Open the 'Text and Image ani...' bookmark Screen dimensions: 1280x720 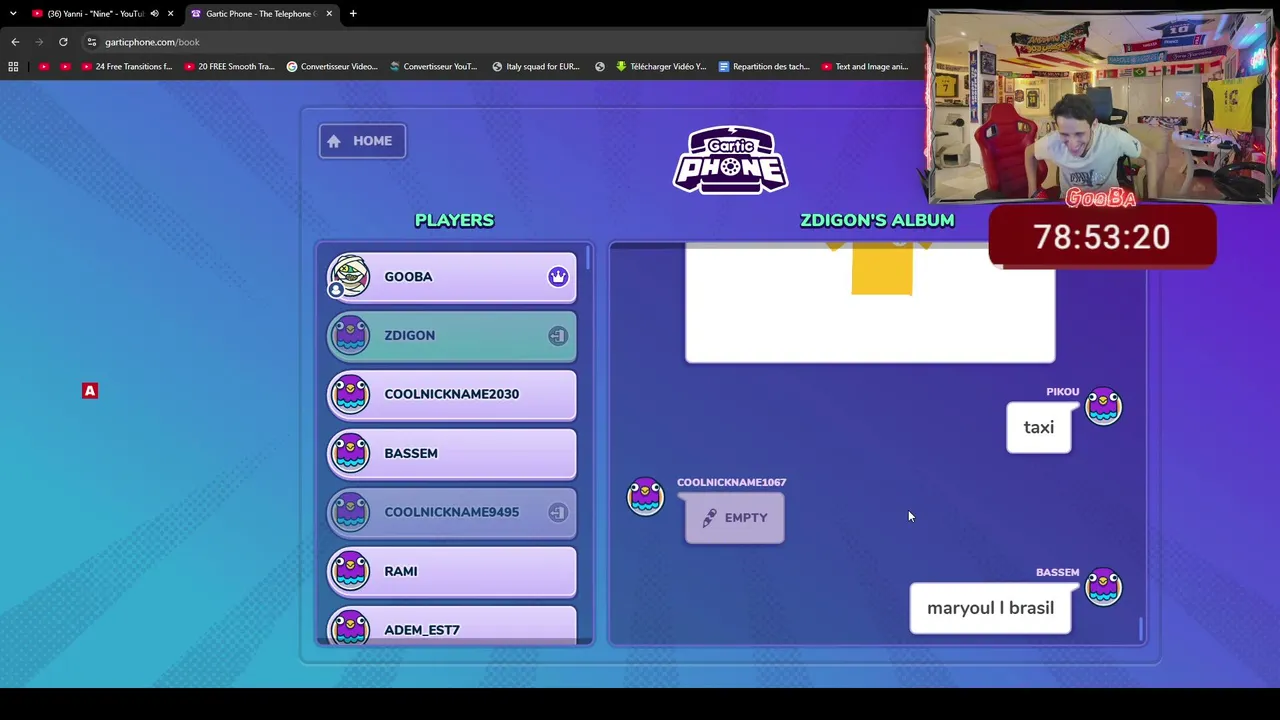pos(865,67)
